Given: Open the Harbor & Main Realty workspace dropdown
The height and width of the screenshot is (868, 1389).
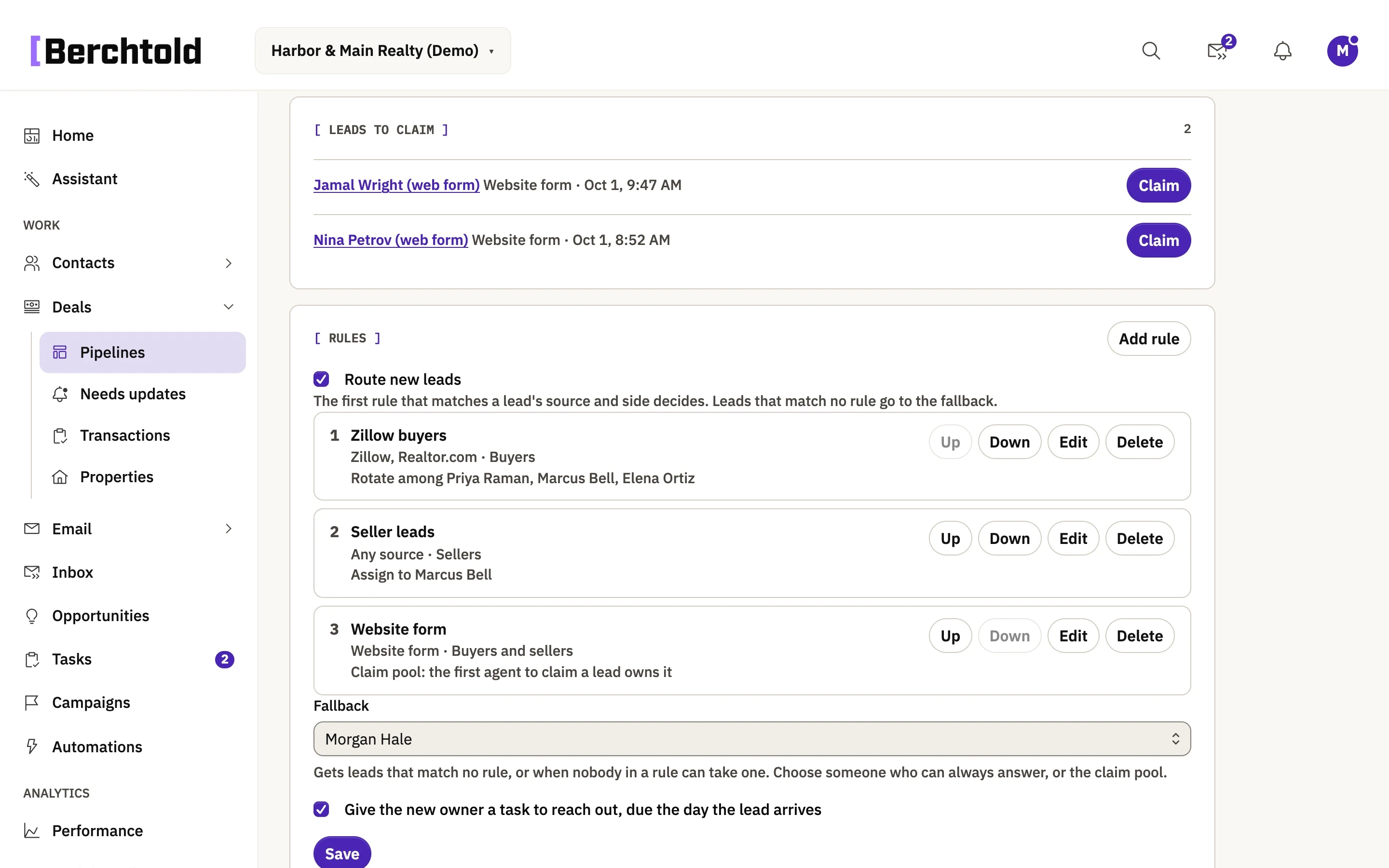Looking at the screenshot, I should (x=383, y=51).
